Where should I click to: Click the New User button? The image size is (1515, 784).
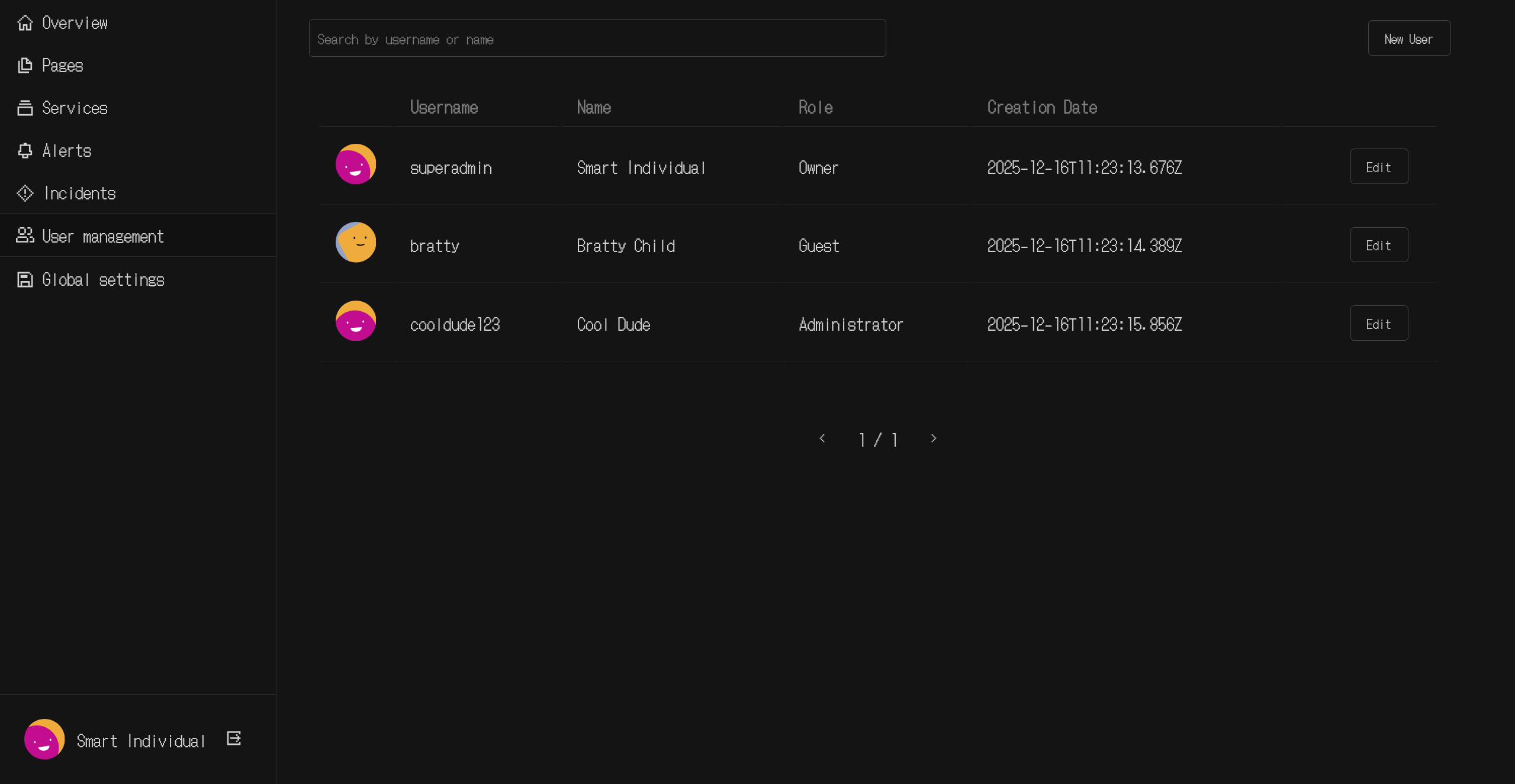[1408, 38]
